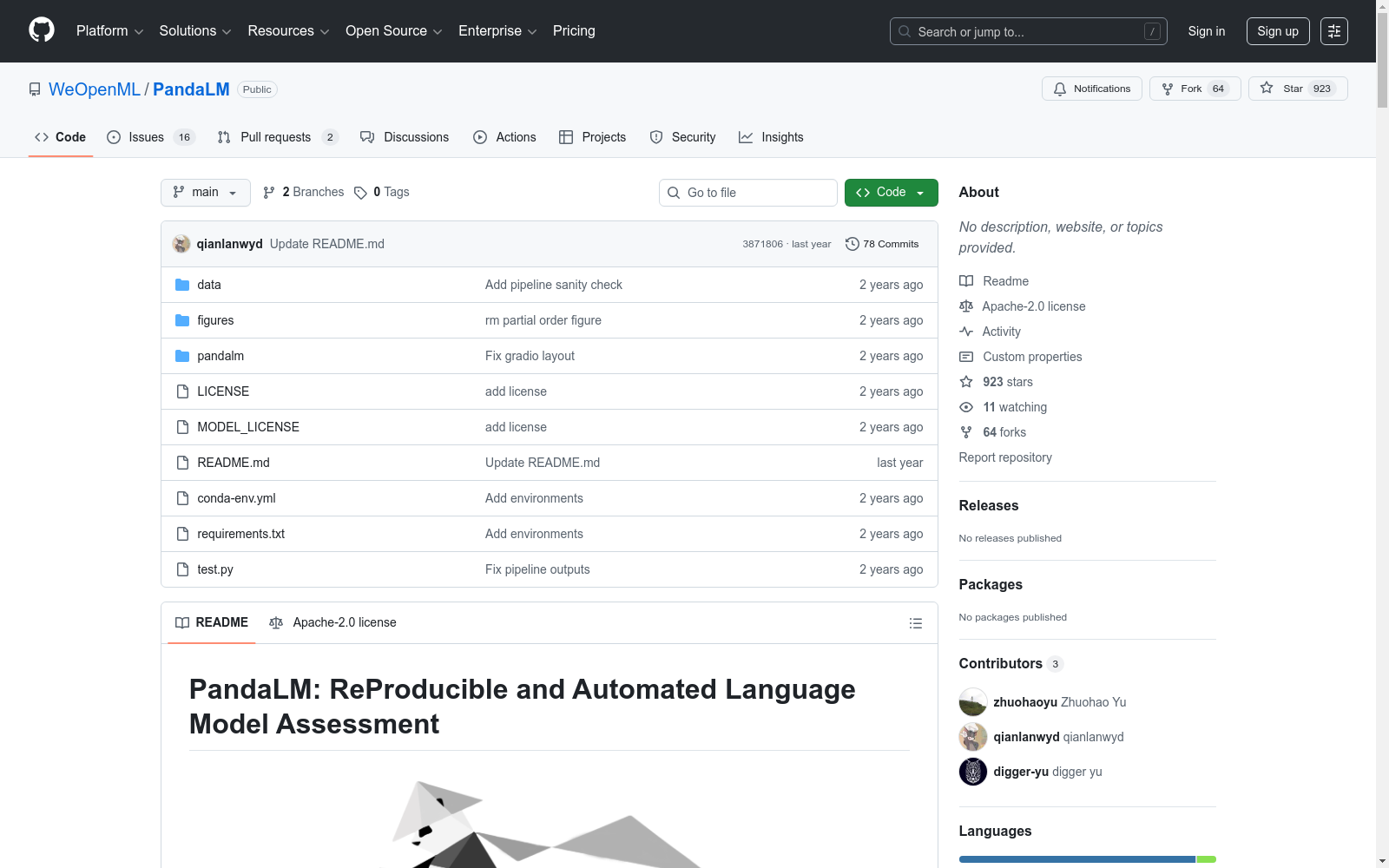Click the digger-yu contributor avatar

tap(972, 772)
